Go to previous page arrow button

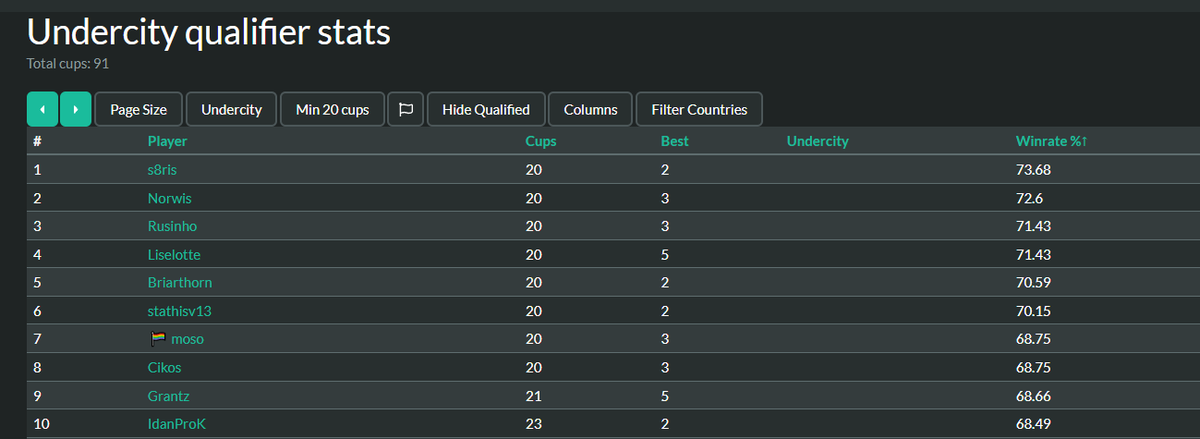(42, 109)
